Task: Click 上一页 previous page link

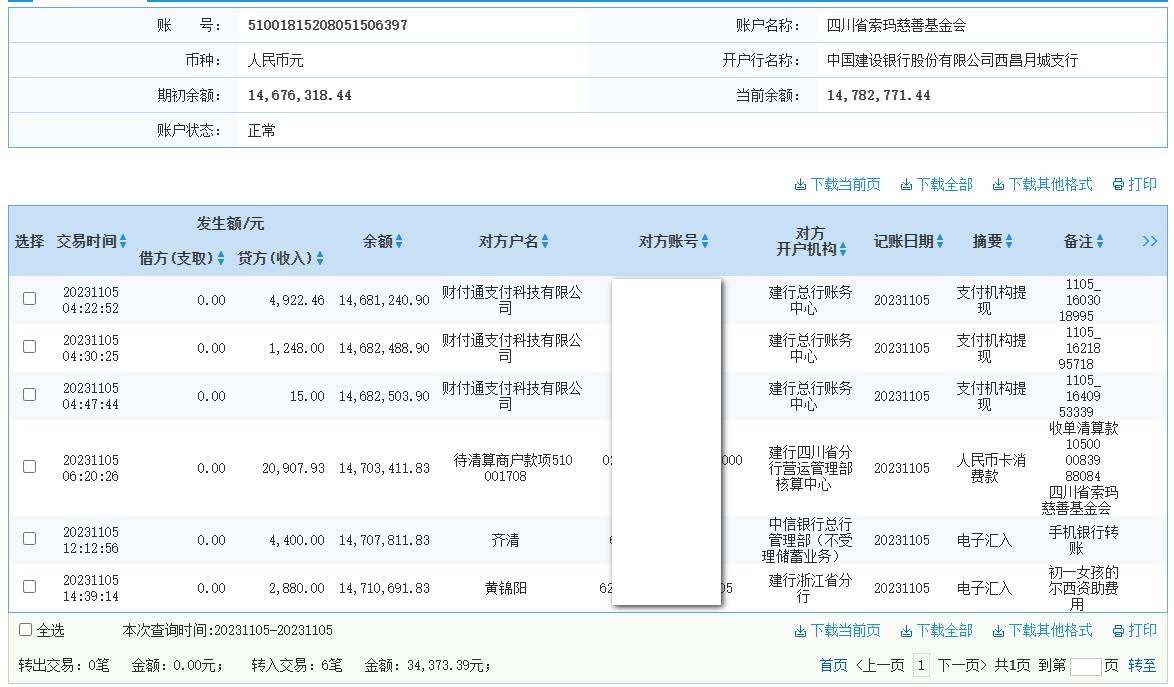Action: [x=880, y=665]
